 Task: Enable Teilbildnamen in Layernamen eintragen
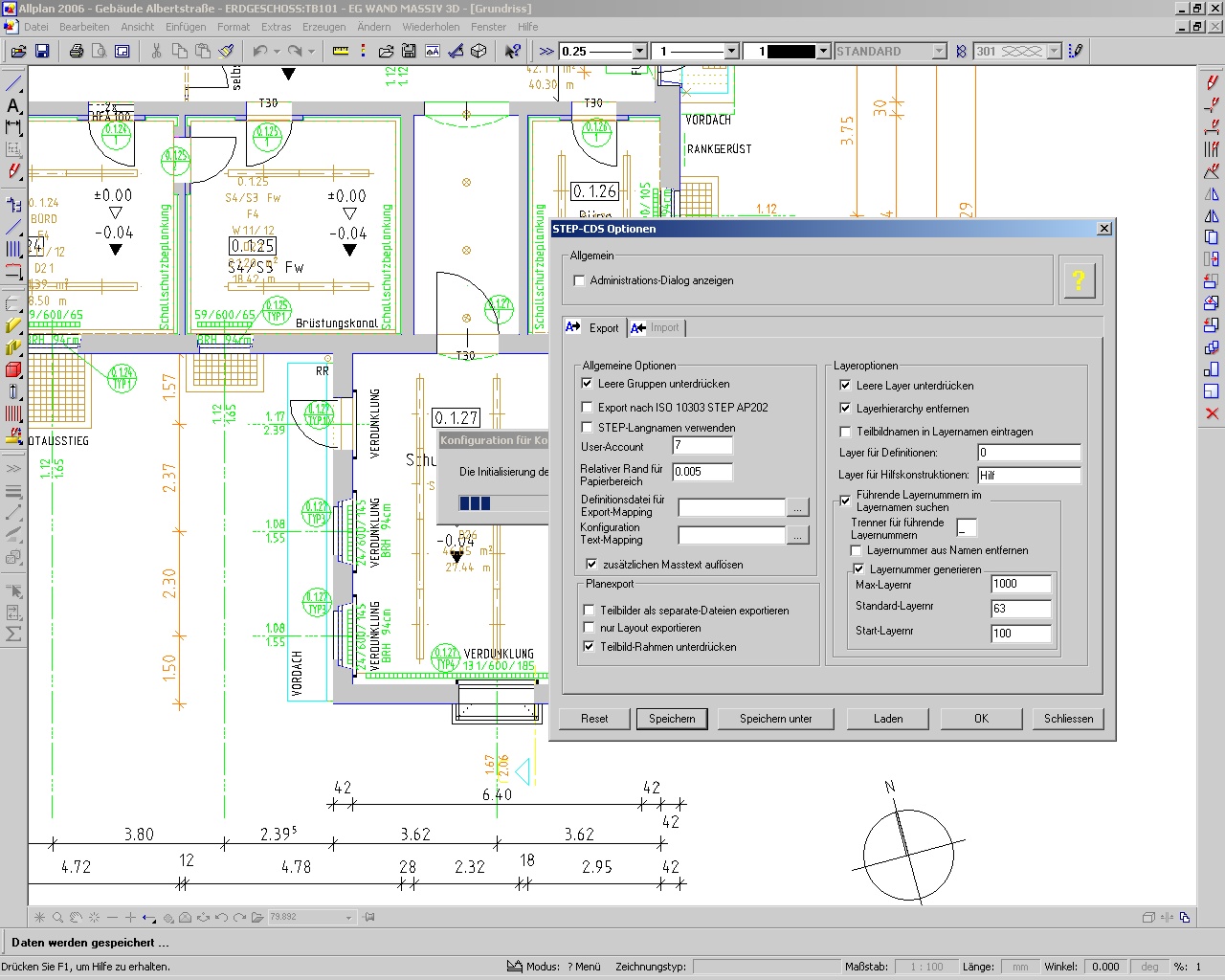845,432
